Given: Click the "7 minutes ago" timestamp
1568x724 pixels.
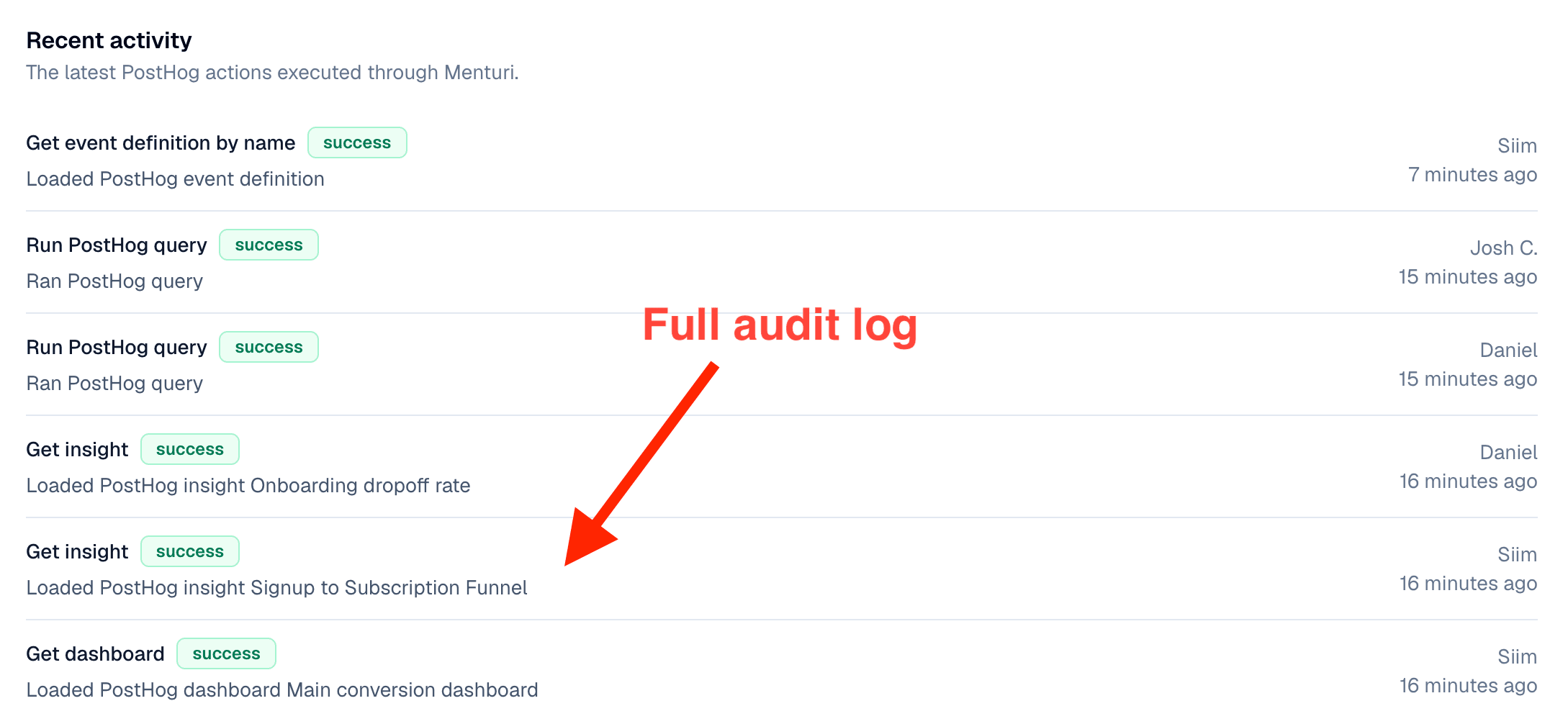Looking at the screenshot, I should [1472, 175].
